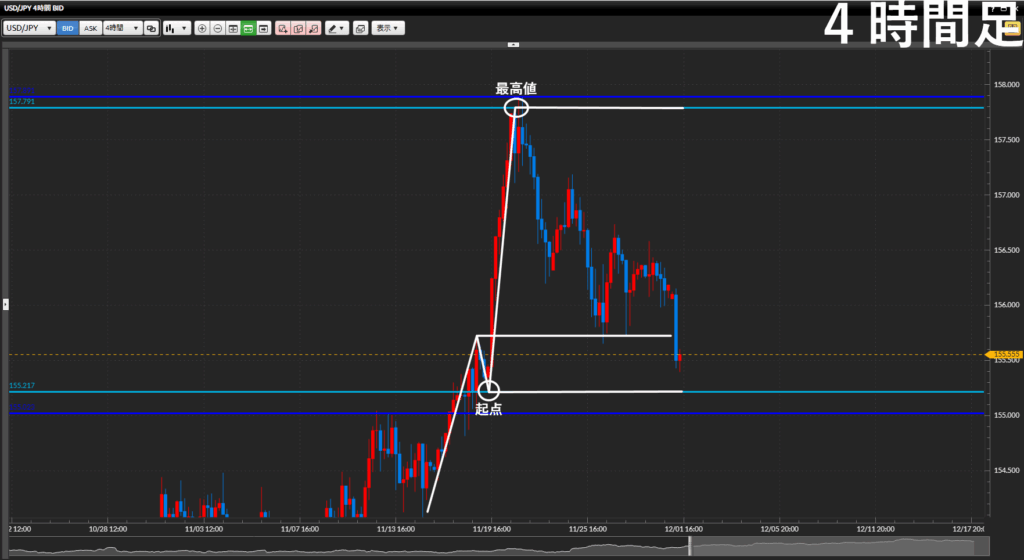
Task: Click the scroll-to-latest candle icon
Action: pyautogui.click(x=263, y=28)
